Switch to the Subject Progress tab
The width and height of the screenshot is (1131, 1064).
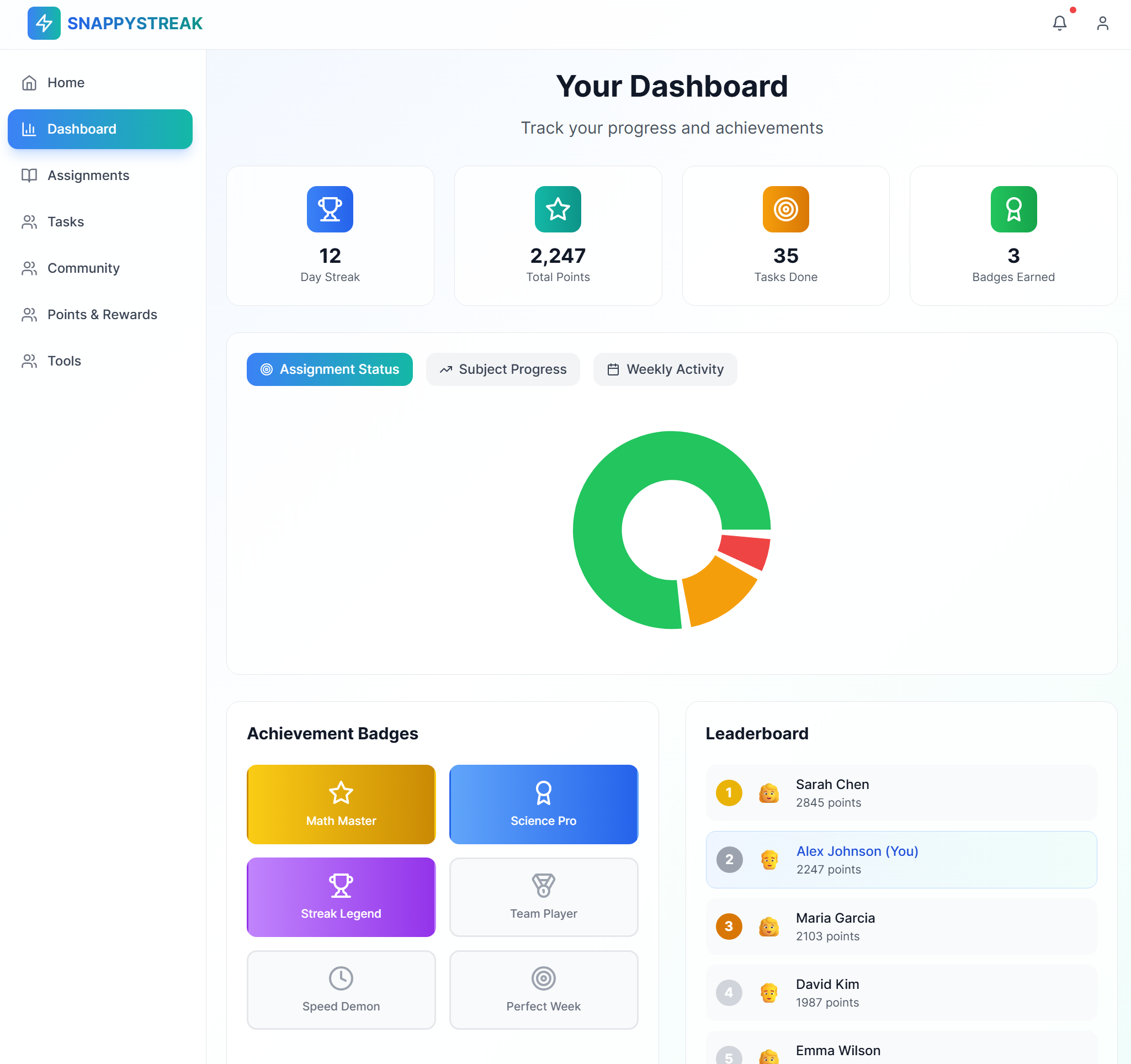pos(503,369)
